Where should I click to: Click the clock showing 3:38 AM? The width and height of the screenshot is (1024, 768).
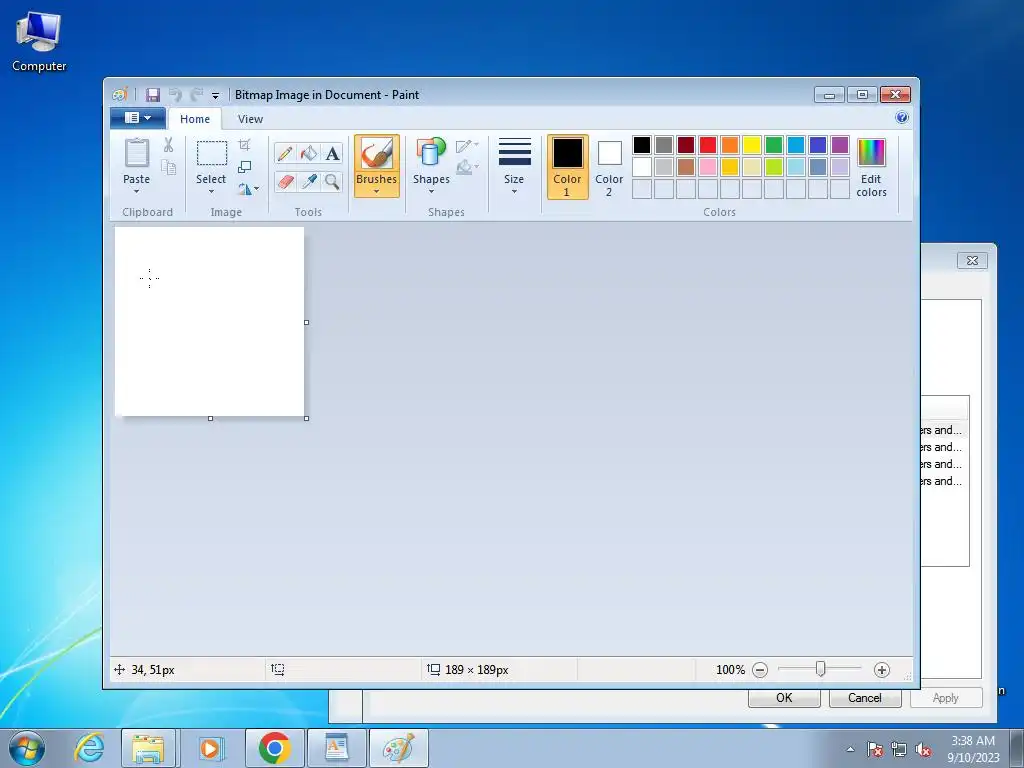pos(972,741)
